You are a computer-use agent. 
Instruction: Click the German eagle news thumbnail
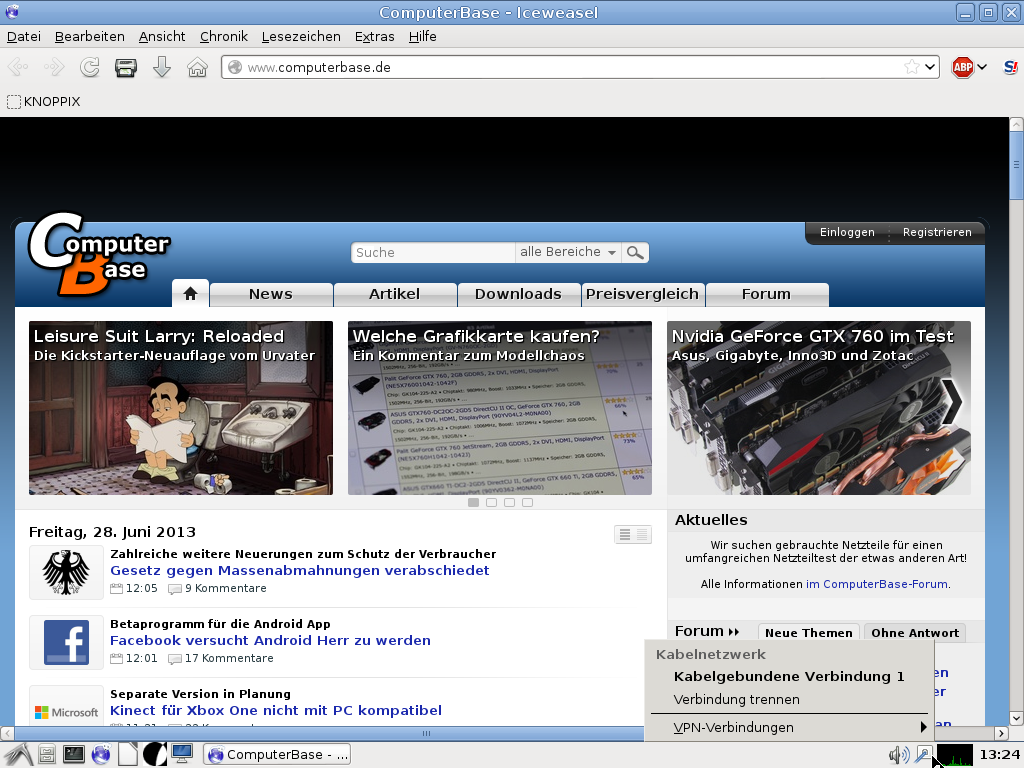tap(66, 572)
